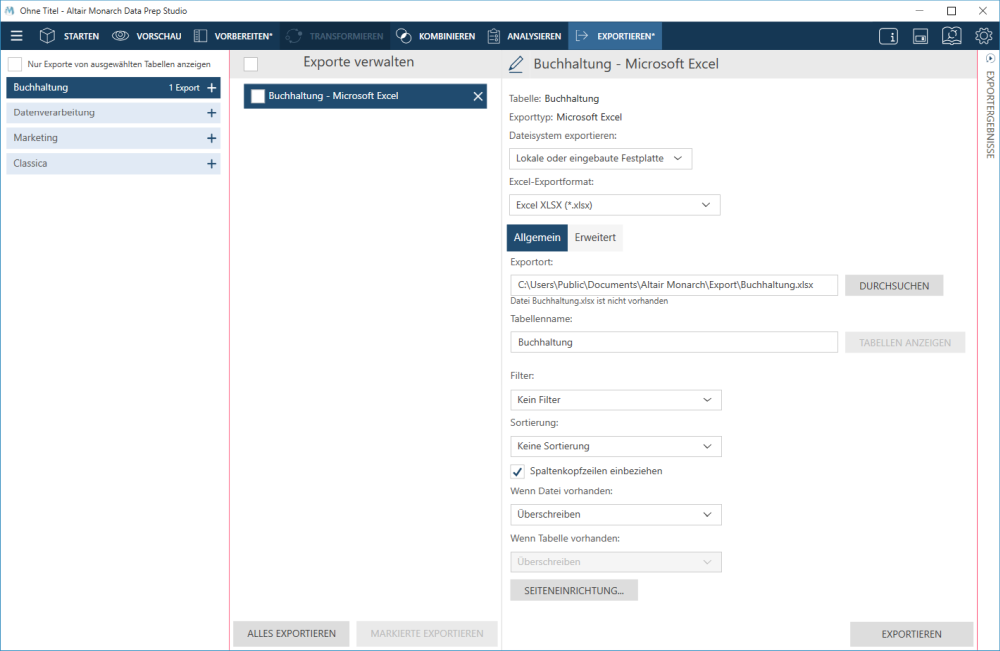Uncheck Spaltenkopfzeilen einbeziehen
Image resolution: width=1000 pixels, height=651 pixels.
pos(517,471)
